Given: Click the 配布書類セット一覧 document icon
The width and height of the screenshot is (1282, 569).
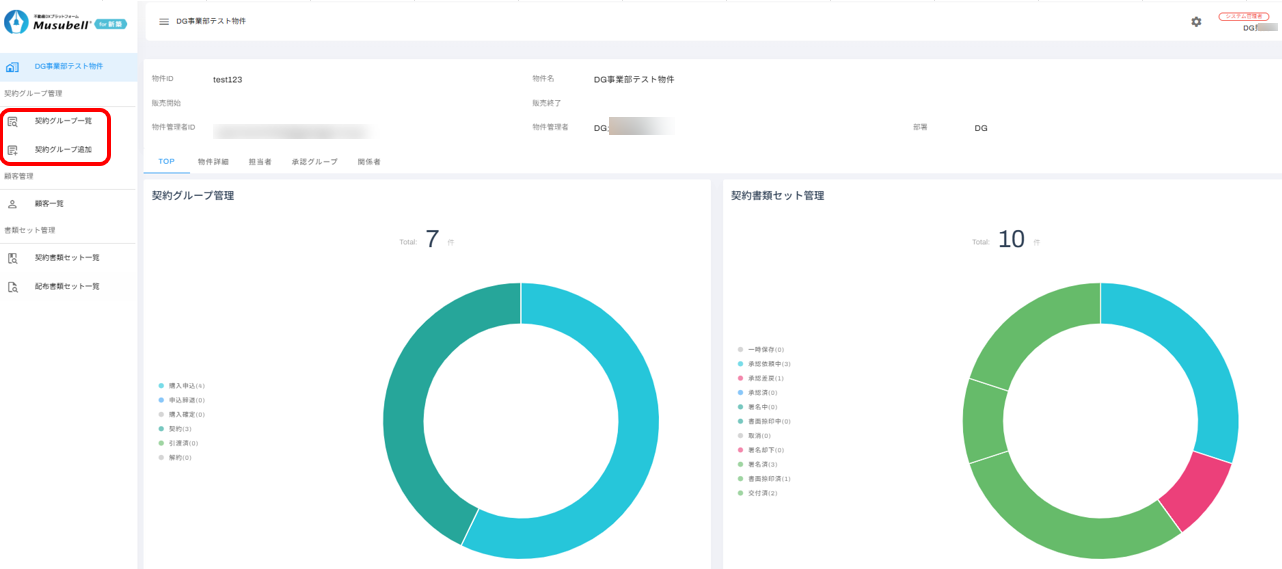Looking at the screenshot, I should (x=12, y=287).
